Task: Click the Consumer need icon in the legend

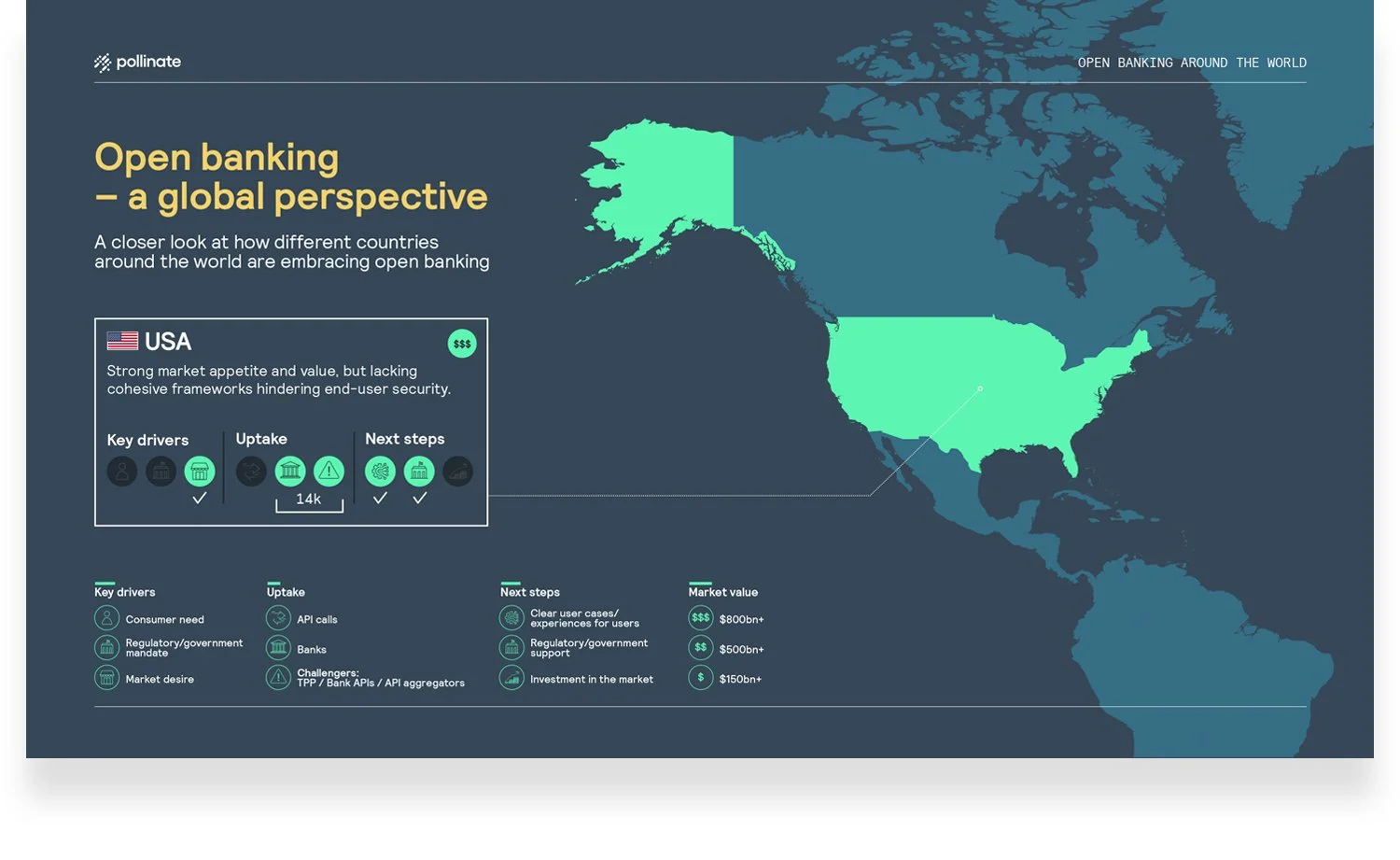Action: point(106,618)
